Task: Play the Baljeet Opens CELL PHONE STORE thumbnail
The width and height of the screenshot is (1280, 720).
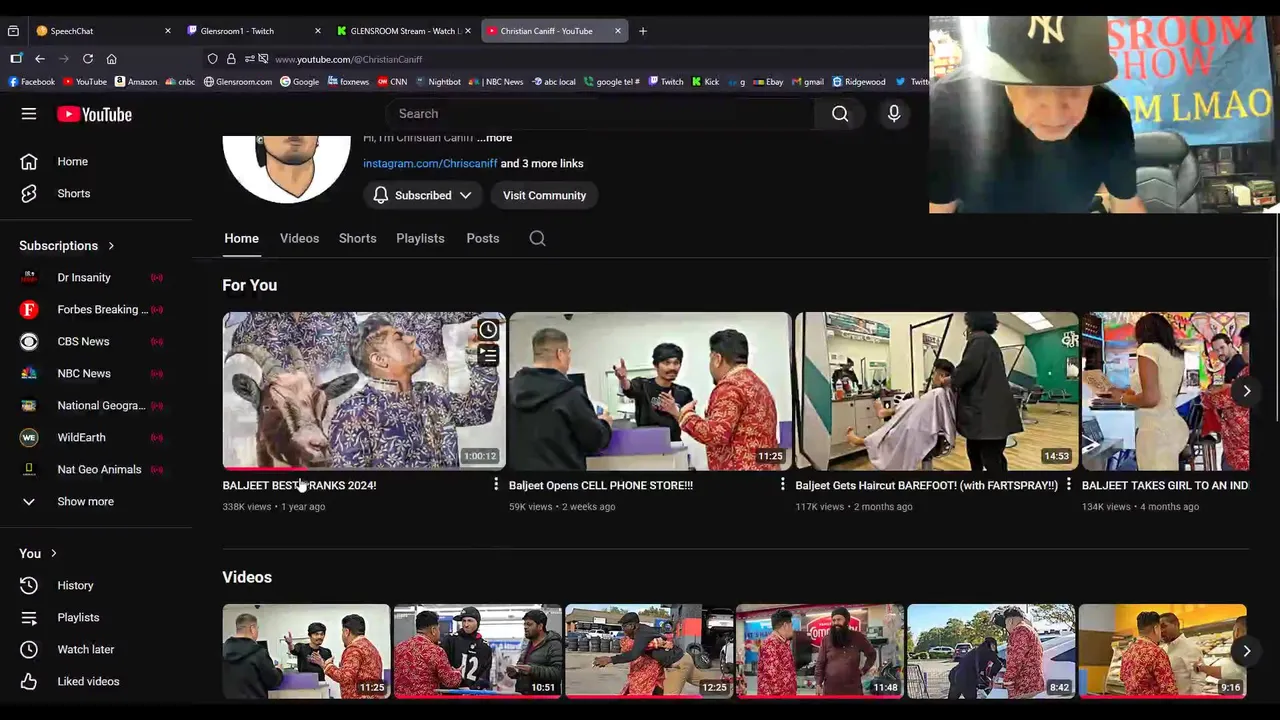Action: [650, 391]
